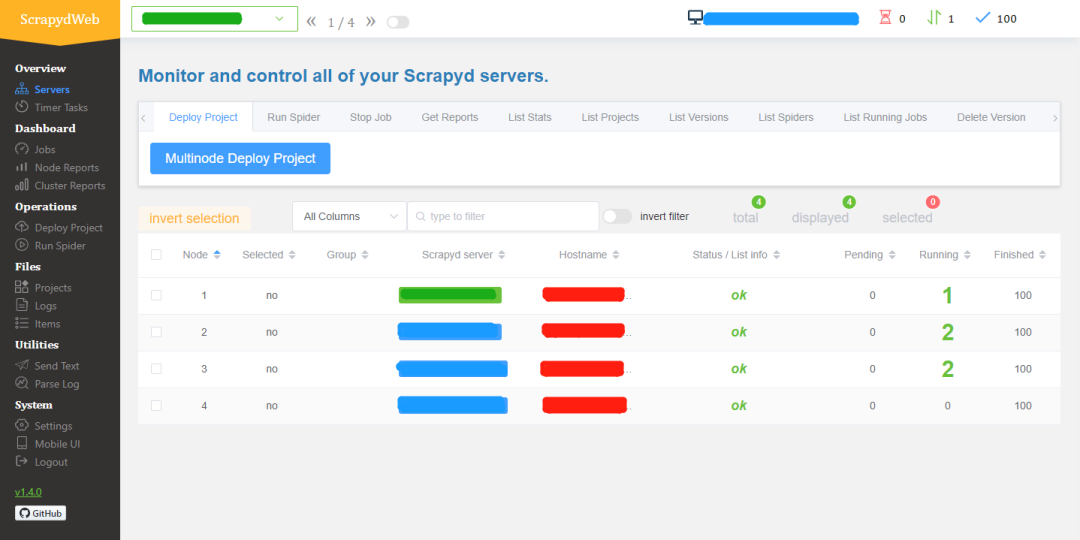
Task: Sort by Running column
Action: click(x=945, y=255)
